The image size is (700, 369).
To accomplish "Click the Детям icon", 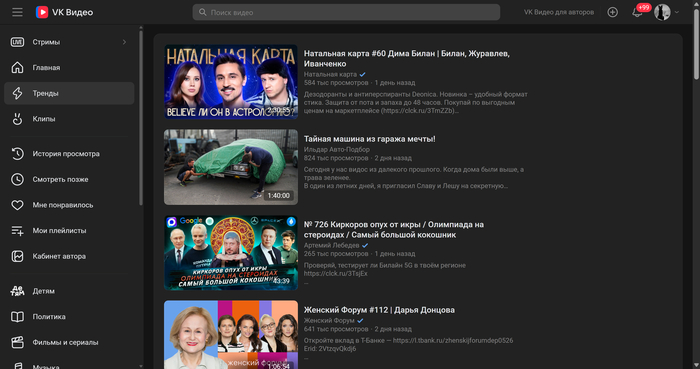I will coord(17,291).
